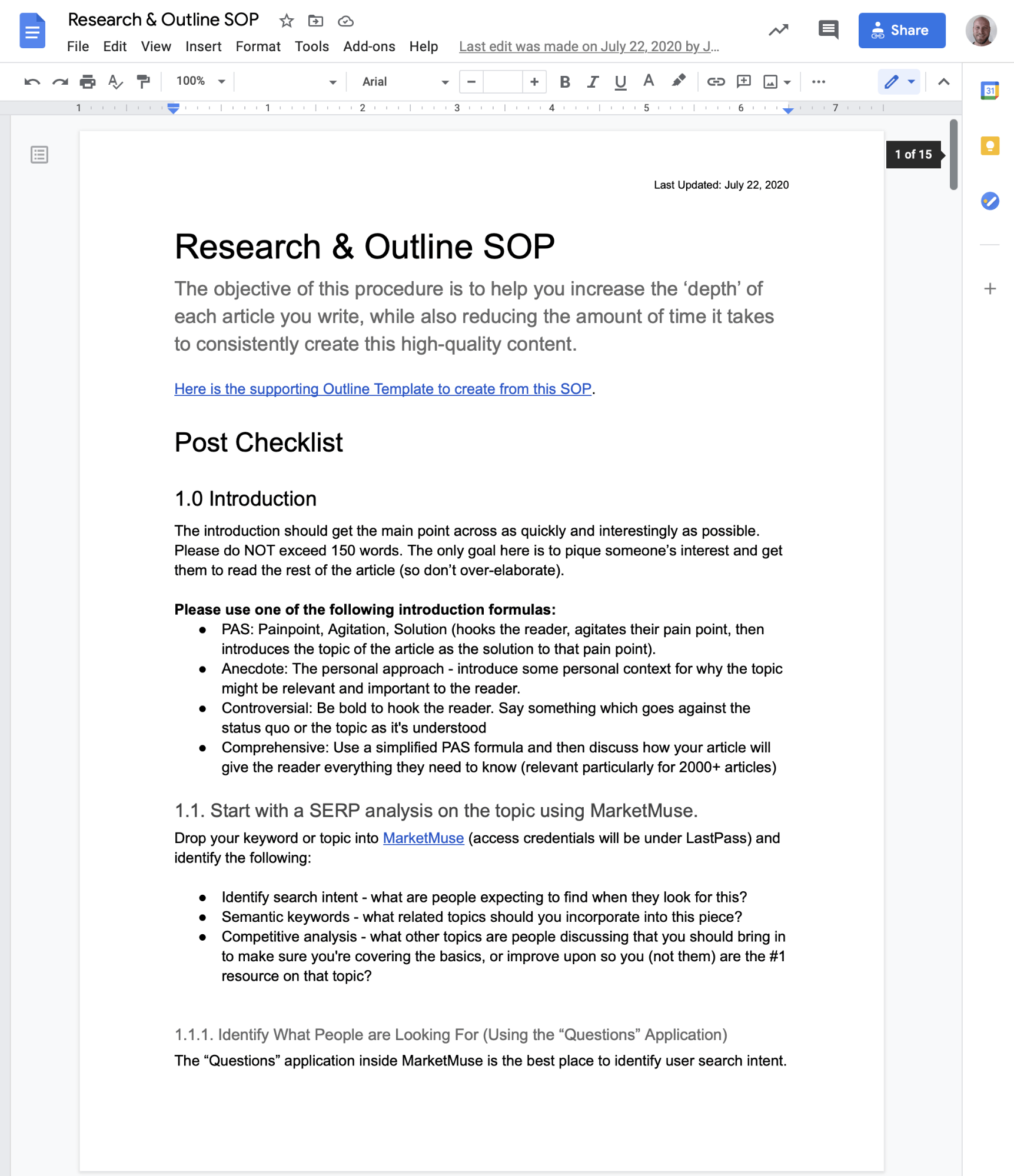Toggle italic formatting
1014x1176 pixels.
[592, 82]
